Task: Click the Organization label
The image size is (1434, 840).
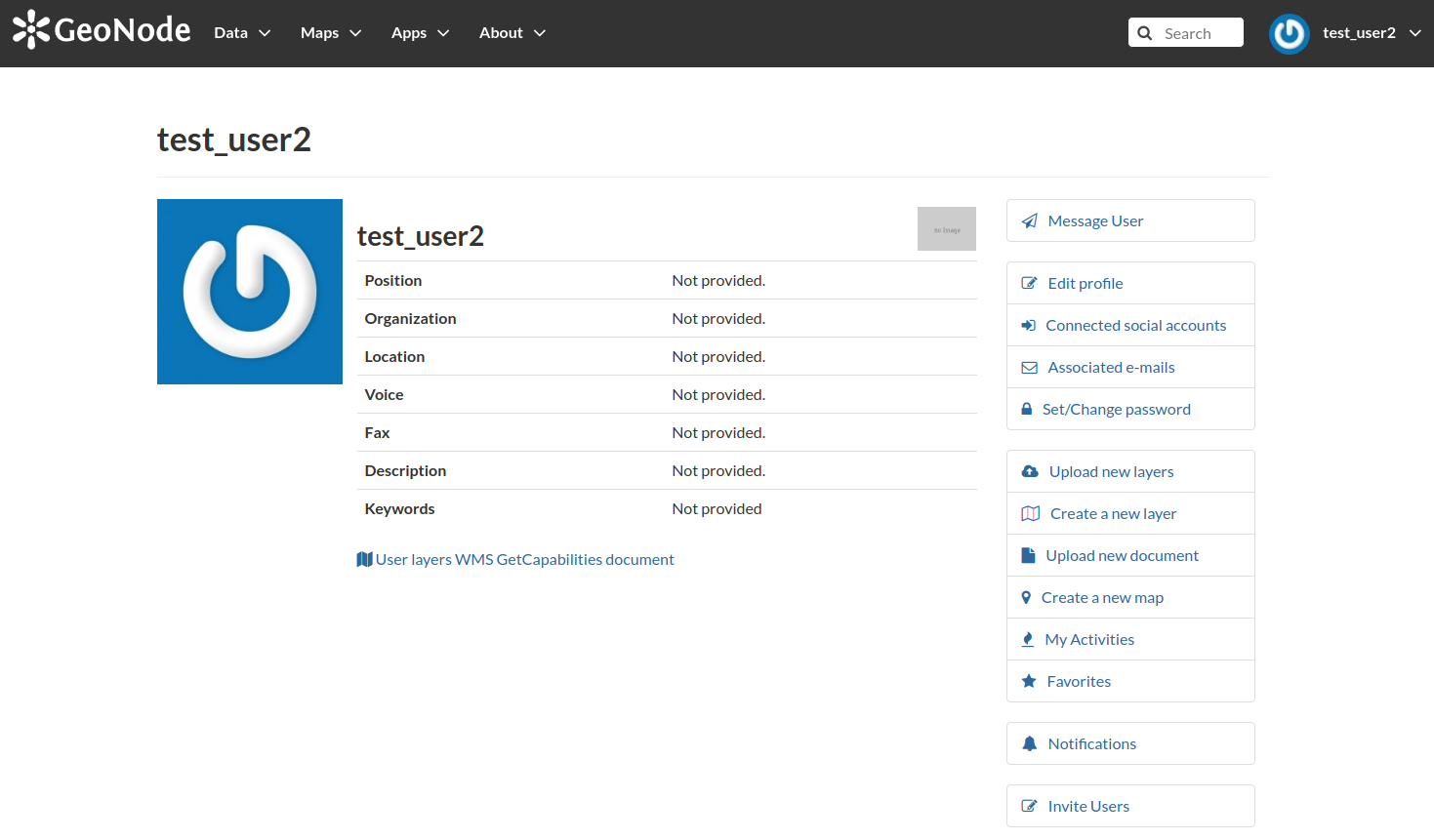Action: pyautogui.click(x=410, y=319)
